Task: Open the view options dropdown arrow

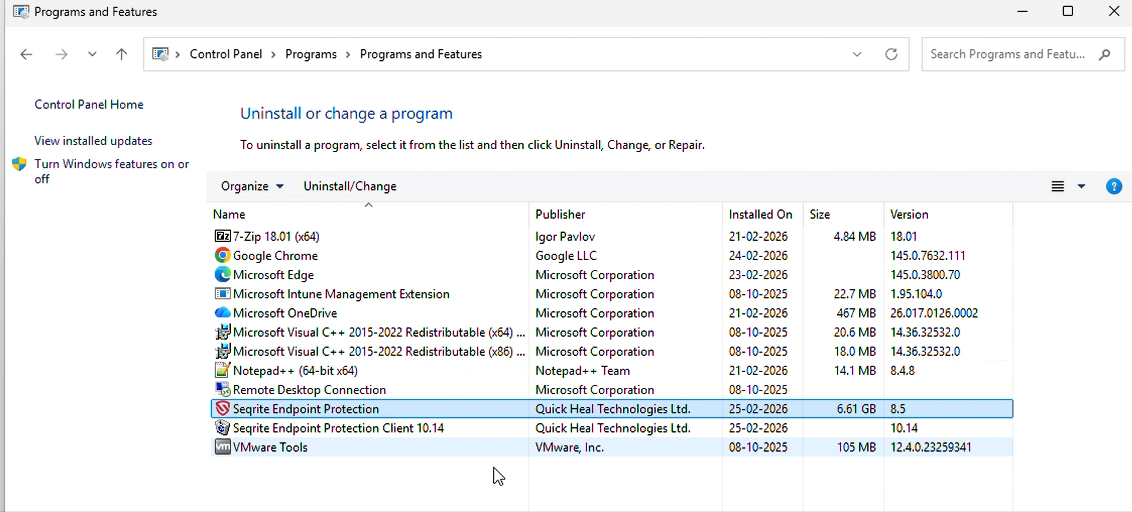Action: [1081, 186]
